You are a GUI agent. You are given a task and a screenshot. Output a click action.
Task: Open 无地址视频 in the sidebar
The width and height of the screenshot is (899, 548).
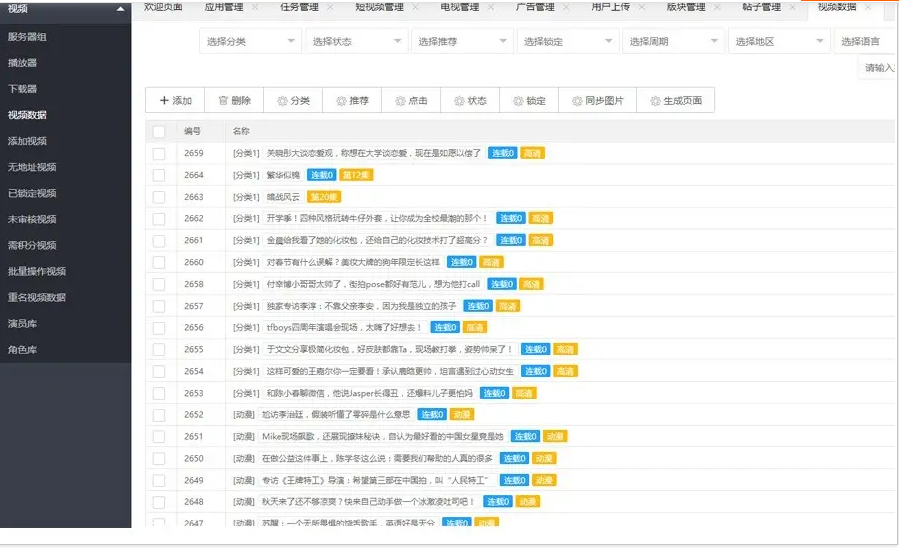click(x=32, y=167)
